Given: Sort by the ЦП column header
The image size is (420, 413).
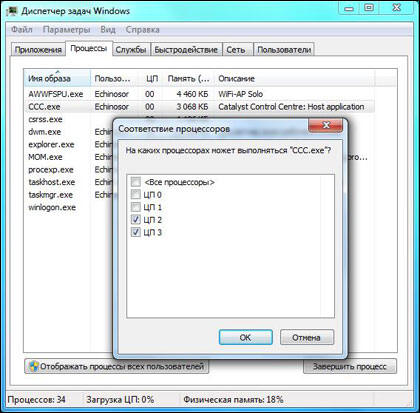Looking at the screenshot, I should (x=152, y=79).
